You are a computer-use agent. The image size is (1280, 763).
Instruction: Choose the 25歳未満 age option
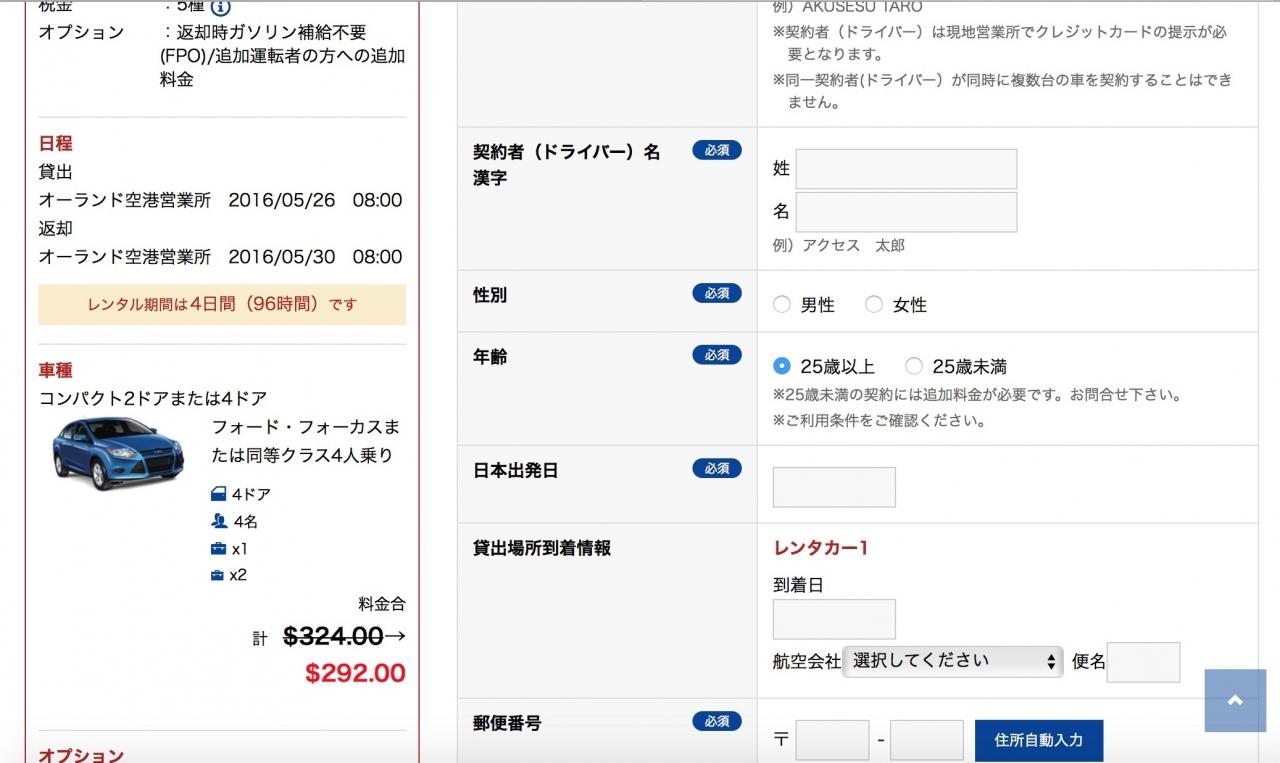pos(914,366)
